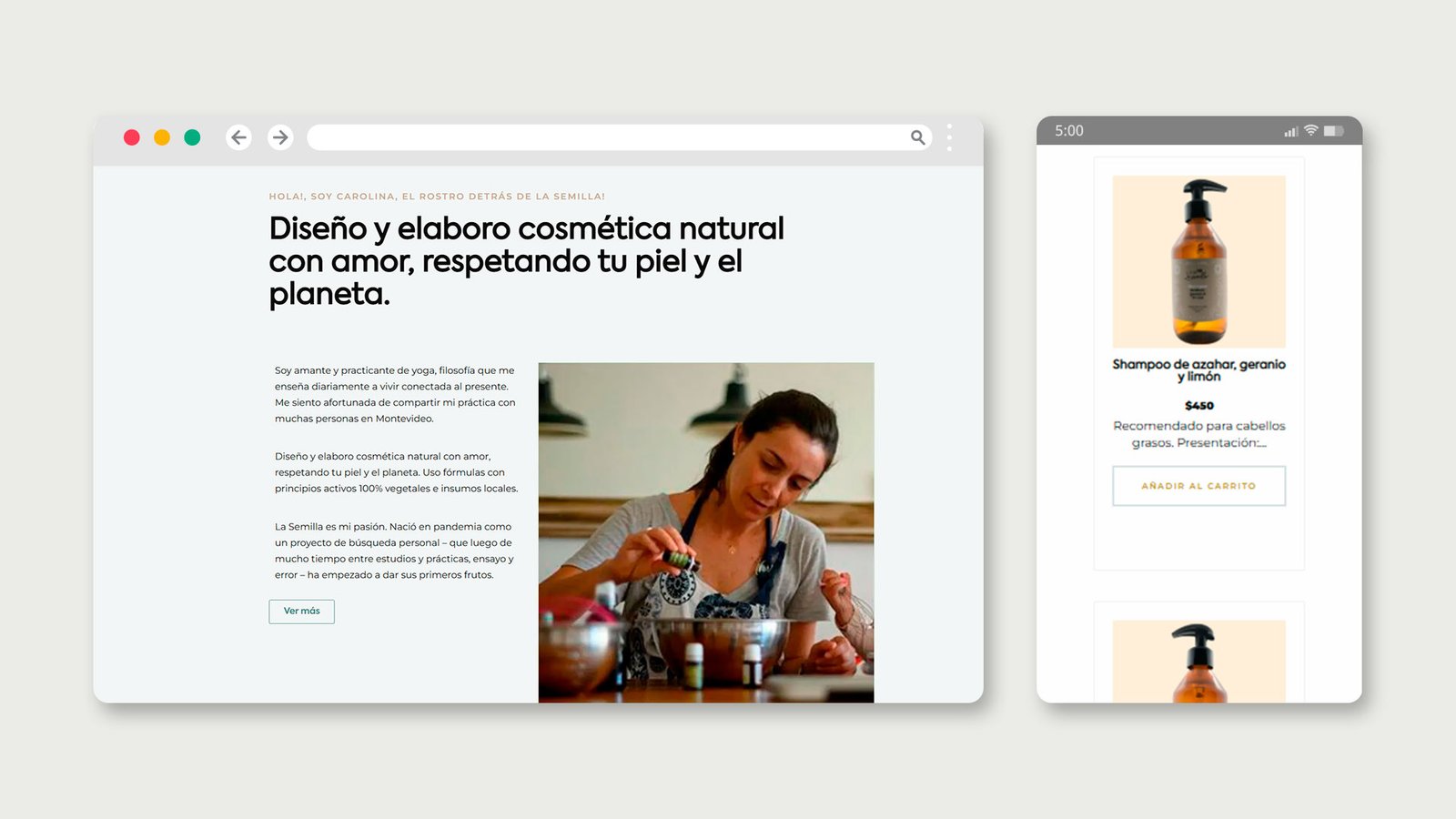Click the yellow window dot

pyautogui.click(x=162, y=137)
